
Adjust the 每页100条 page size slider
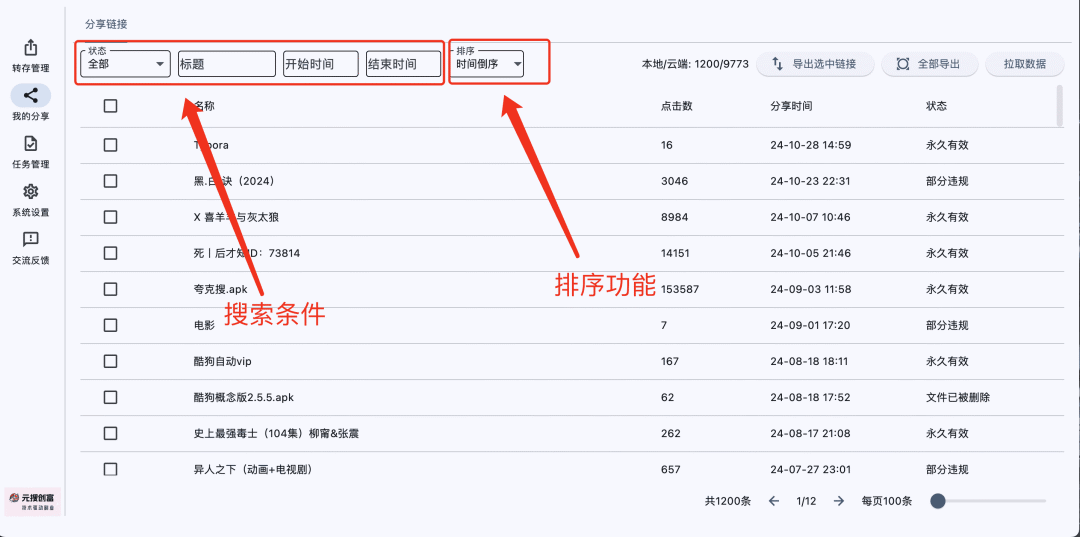[x=988, y=501]
